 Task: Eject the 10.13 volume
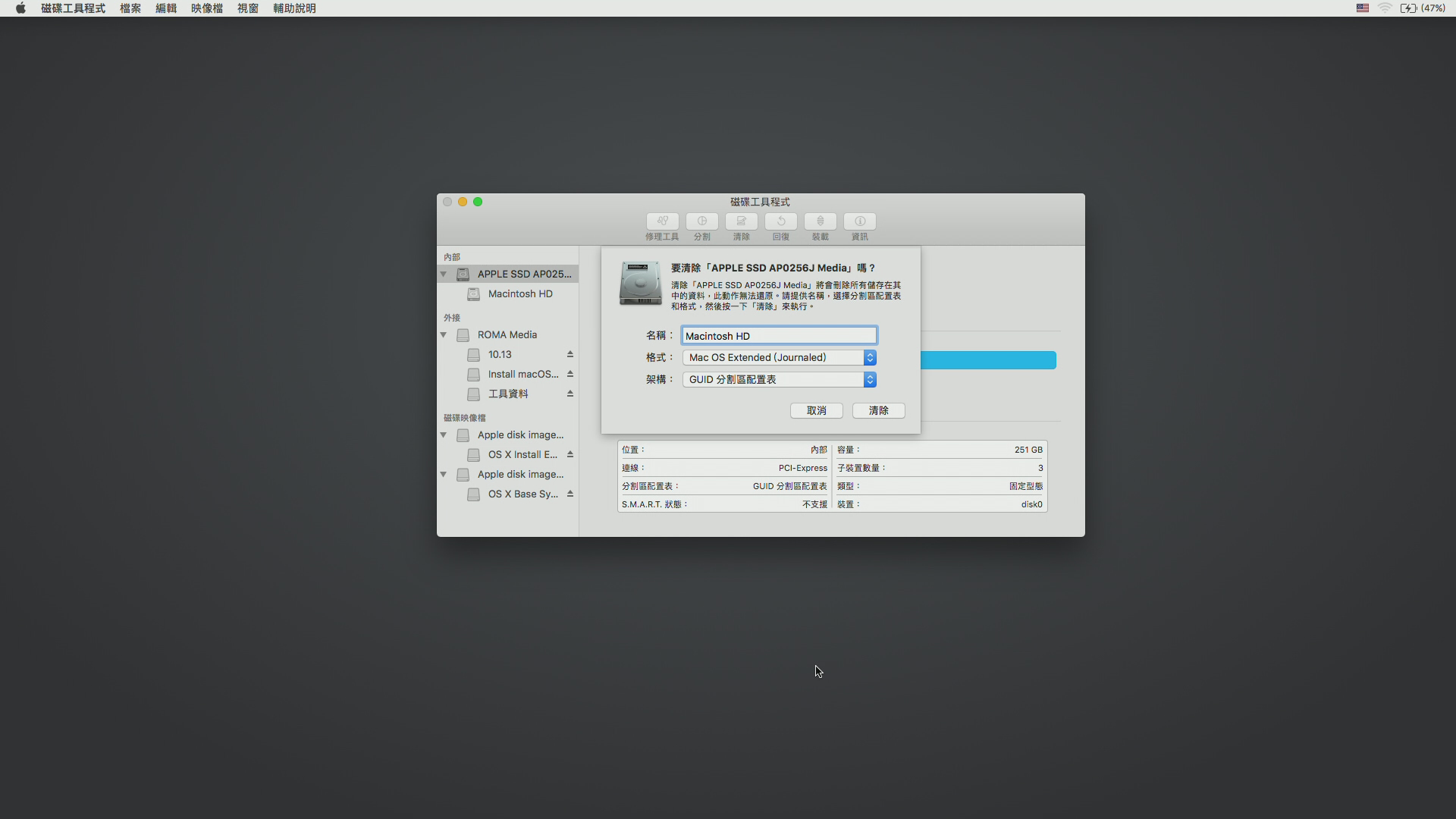(570, 354)
